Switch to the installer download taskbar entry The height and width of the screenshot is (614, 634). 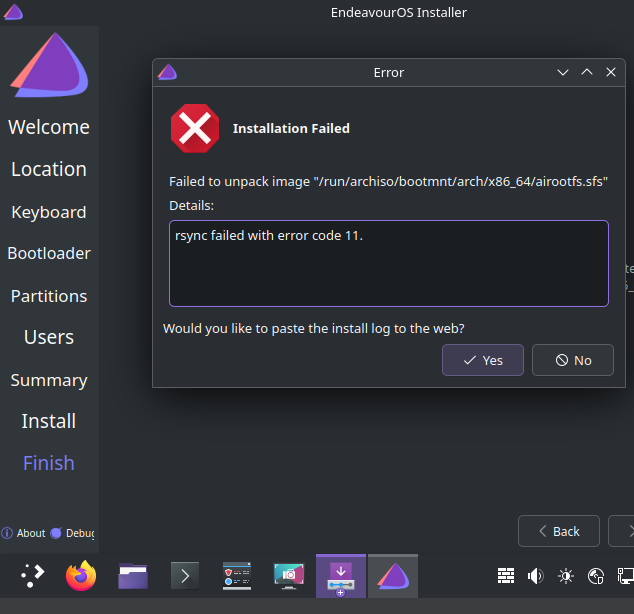pyautogui.click(x=341, y=576)
